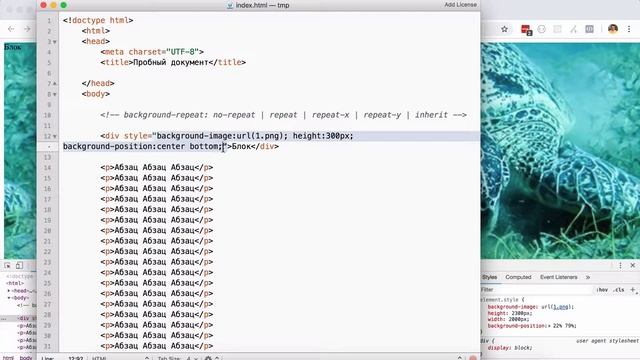Click the meta charset UTF-8 line
Viewport: 640px width, 360px height.
[152, 52]
